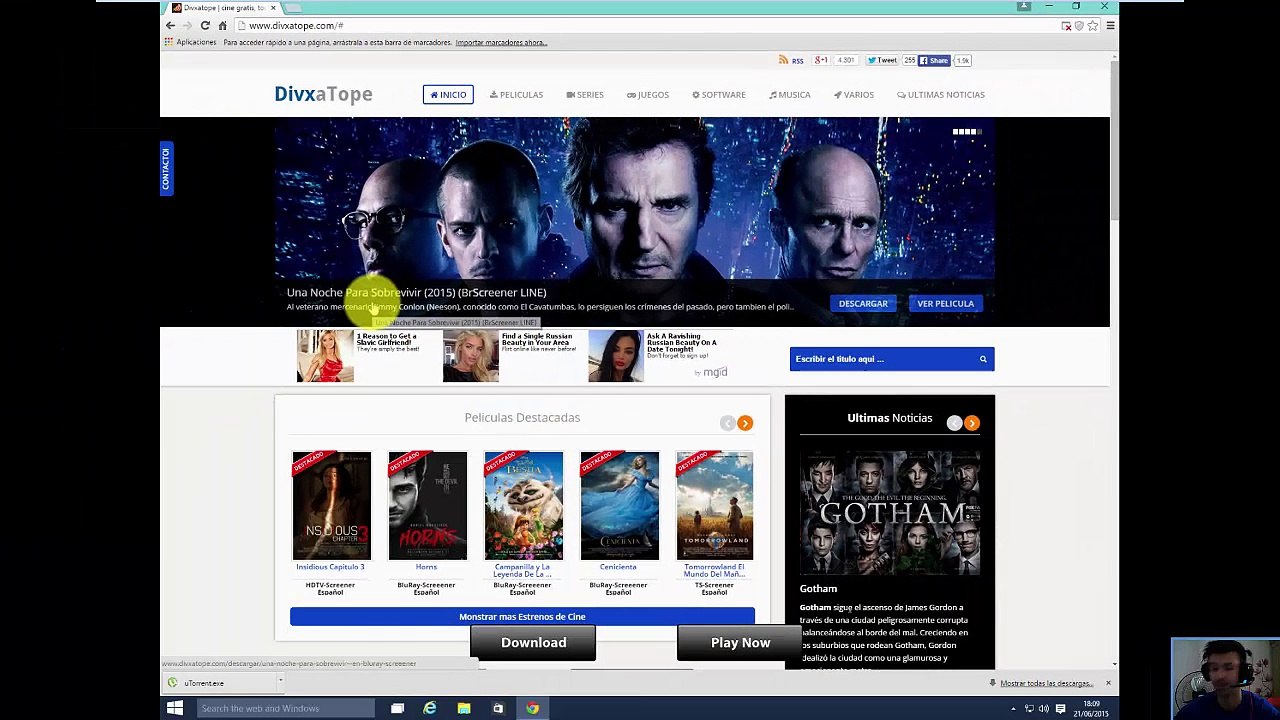Image resolution: width=1280 pixels, height=720 pixels.
Task: Click the Facebook Share button
Action: coord(934,60)
